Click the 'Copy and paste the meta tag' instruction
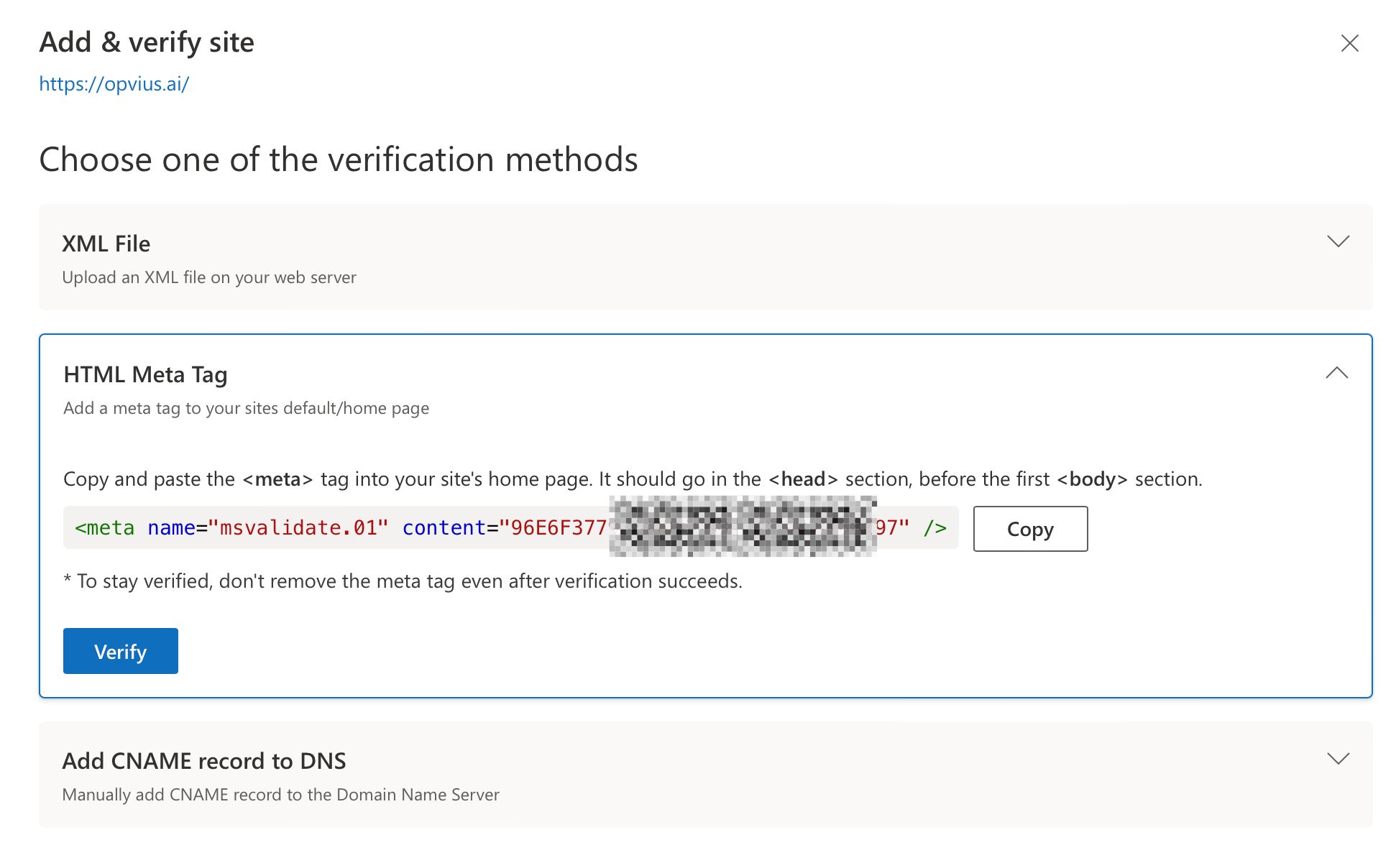 coord(633,479)
